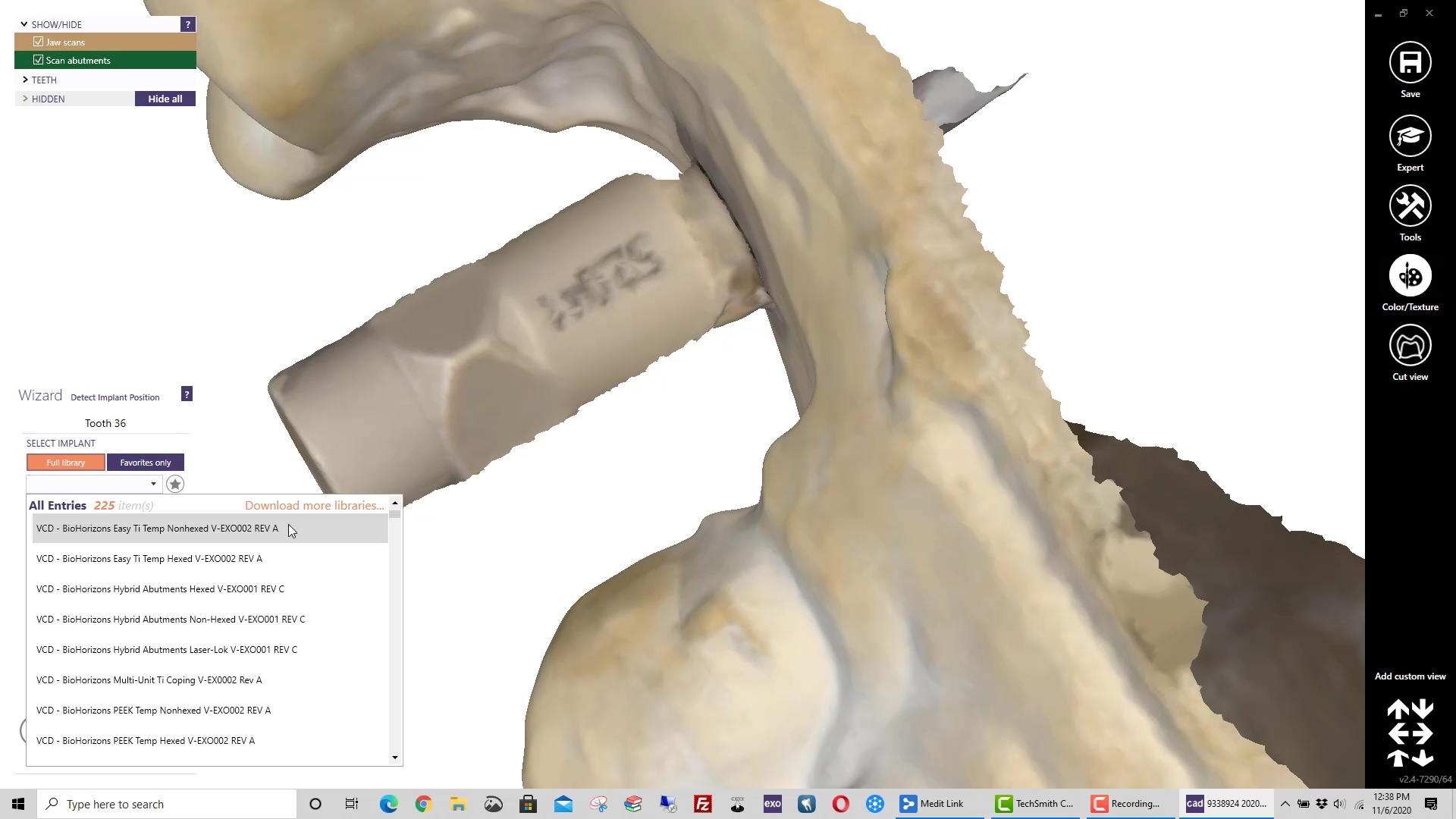1456x819 pixels.
Task: Open File Explorer from taskbar
Action: coord(458,804)
